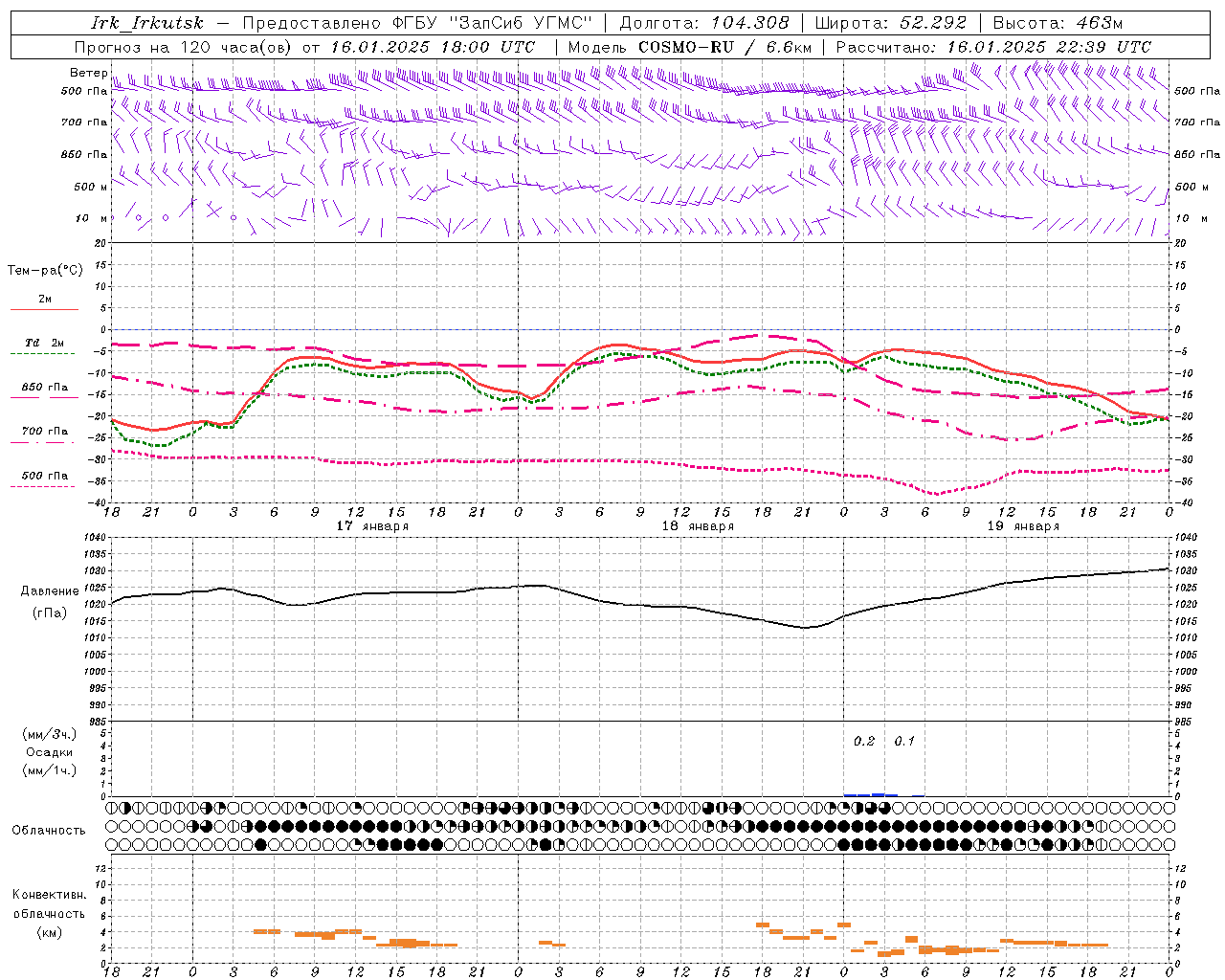Screen dimensions: 1225x980
Task: Click the (гПа) unit under Давление
Action: 50,613
